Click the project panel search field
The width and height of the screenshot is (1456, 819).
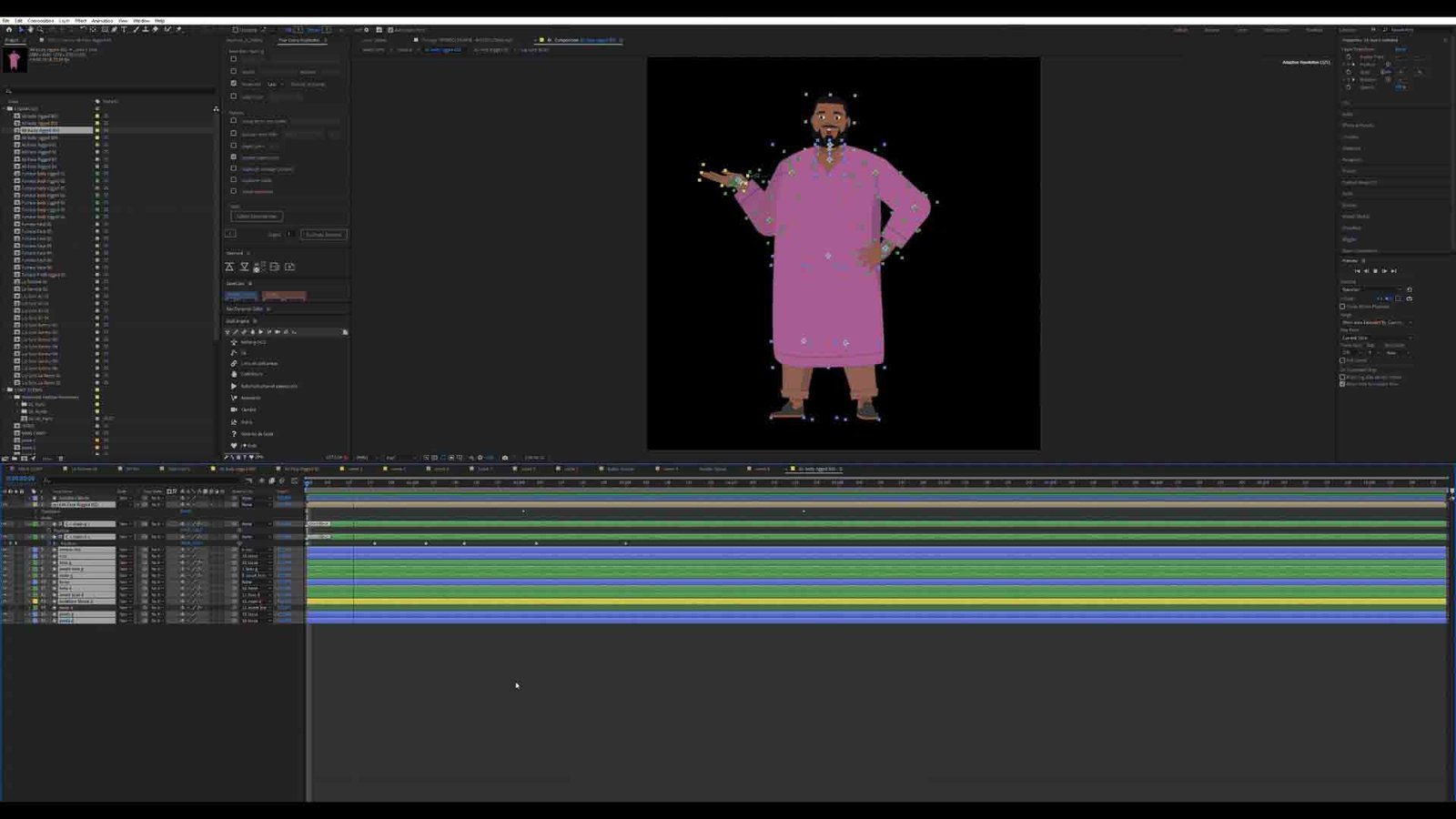click(x=109, y=90)
